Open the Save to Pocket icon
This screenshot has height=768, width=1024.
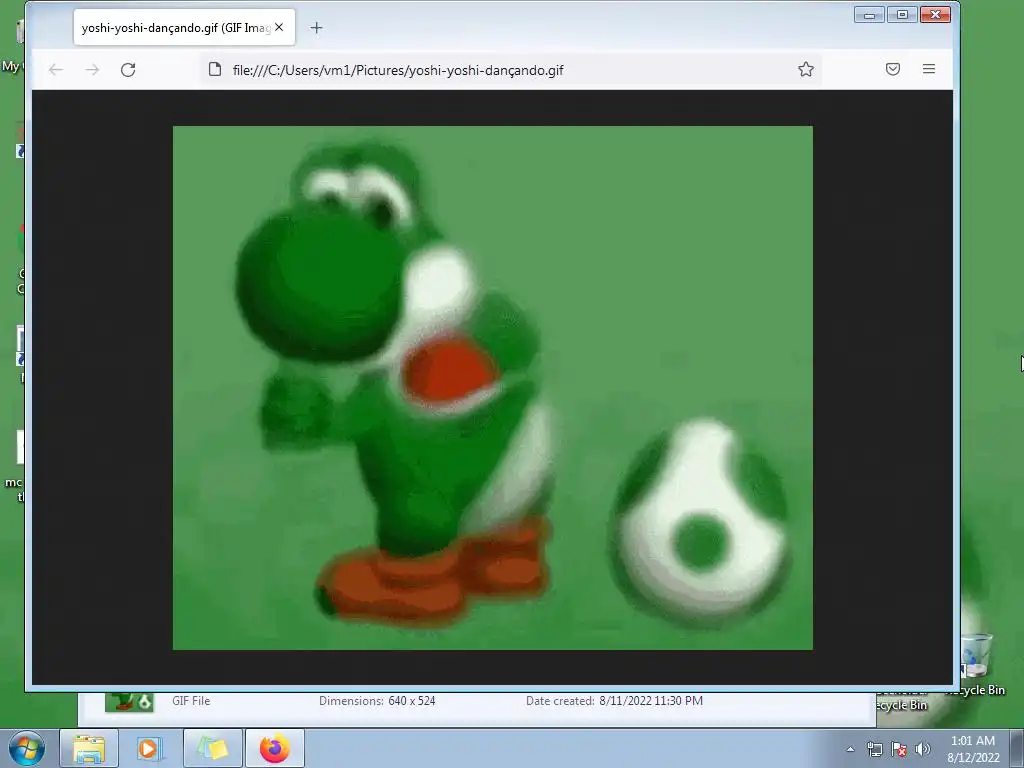tap(893, 69)
